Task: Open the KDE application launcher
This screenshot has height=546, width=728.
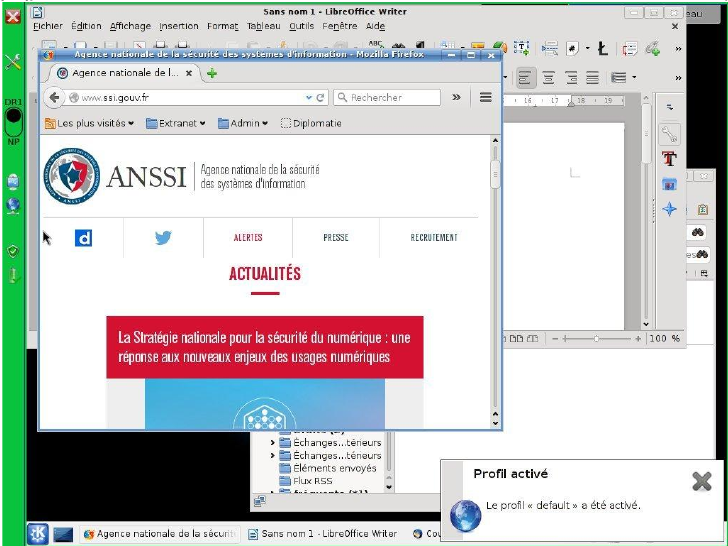Action: 38,533
